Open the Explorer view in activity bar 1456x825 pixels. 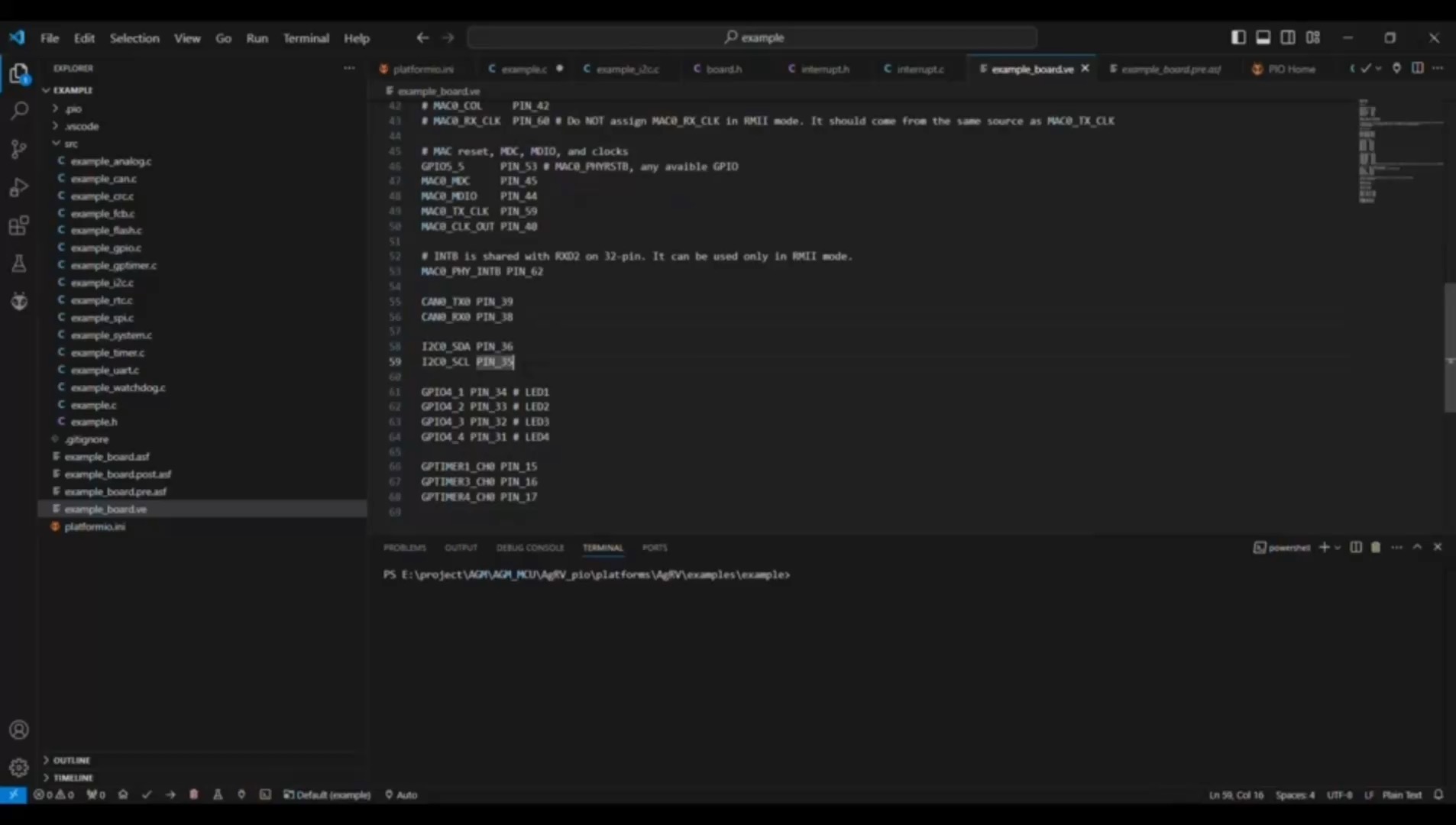click(x=19, y=74)
